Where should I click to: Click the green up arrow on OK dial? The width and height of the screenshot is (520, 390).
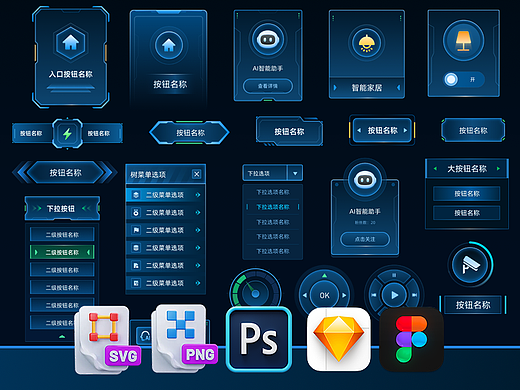click(x=324, y=275)
